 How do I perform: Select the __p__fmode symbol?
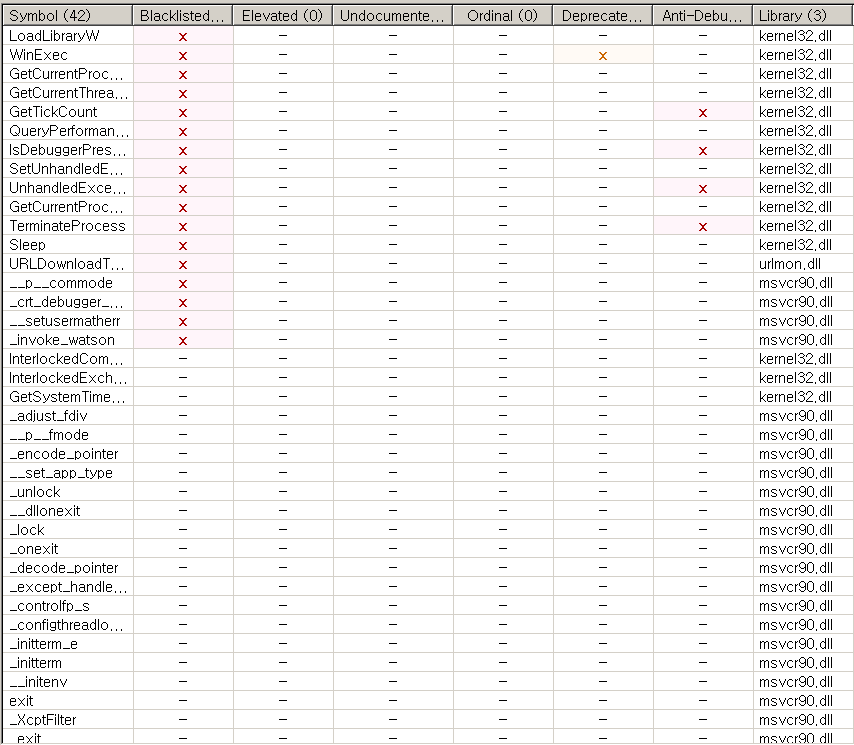click(x=49, y=435)
